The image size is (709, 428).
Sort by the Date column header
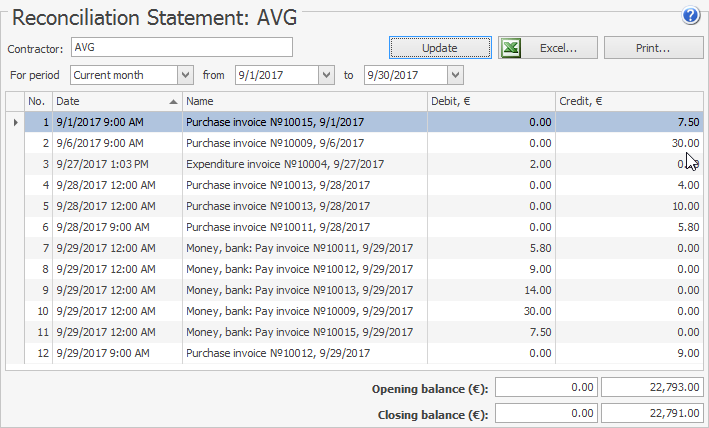click(117, 101)
